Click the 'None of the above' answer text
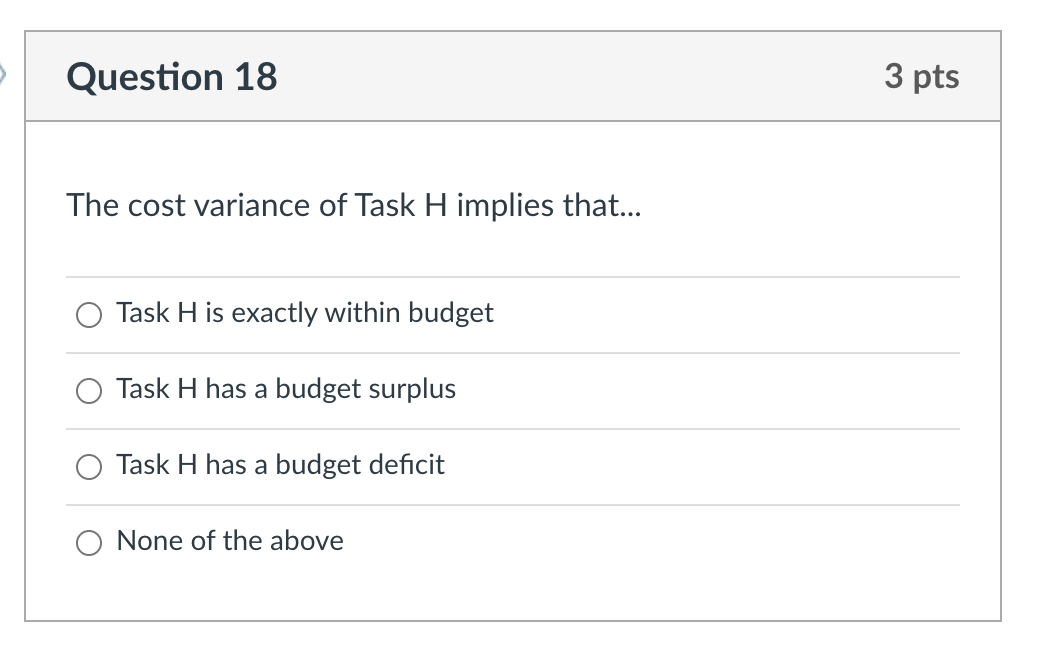This screenshot has height=656, width=1050. [230, 541]
